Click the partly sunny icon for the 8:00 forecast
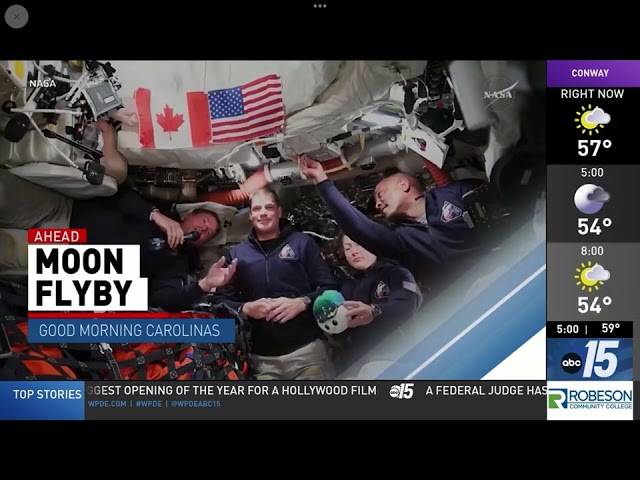The width and height of the screenshot is (640, 480). point(592,275)
